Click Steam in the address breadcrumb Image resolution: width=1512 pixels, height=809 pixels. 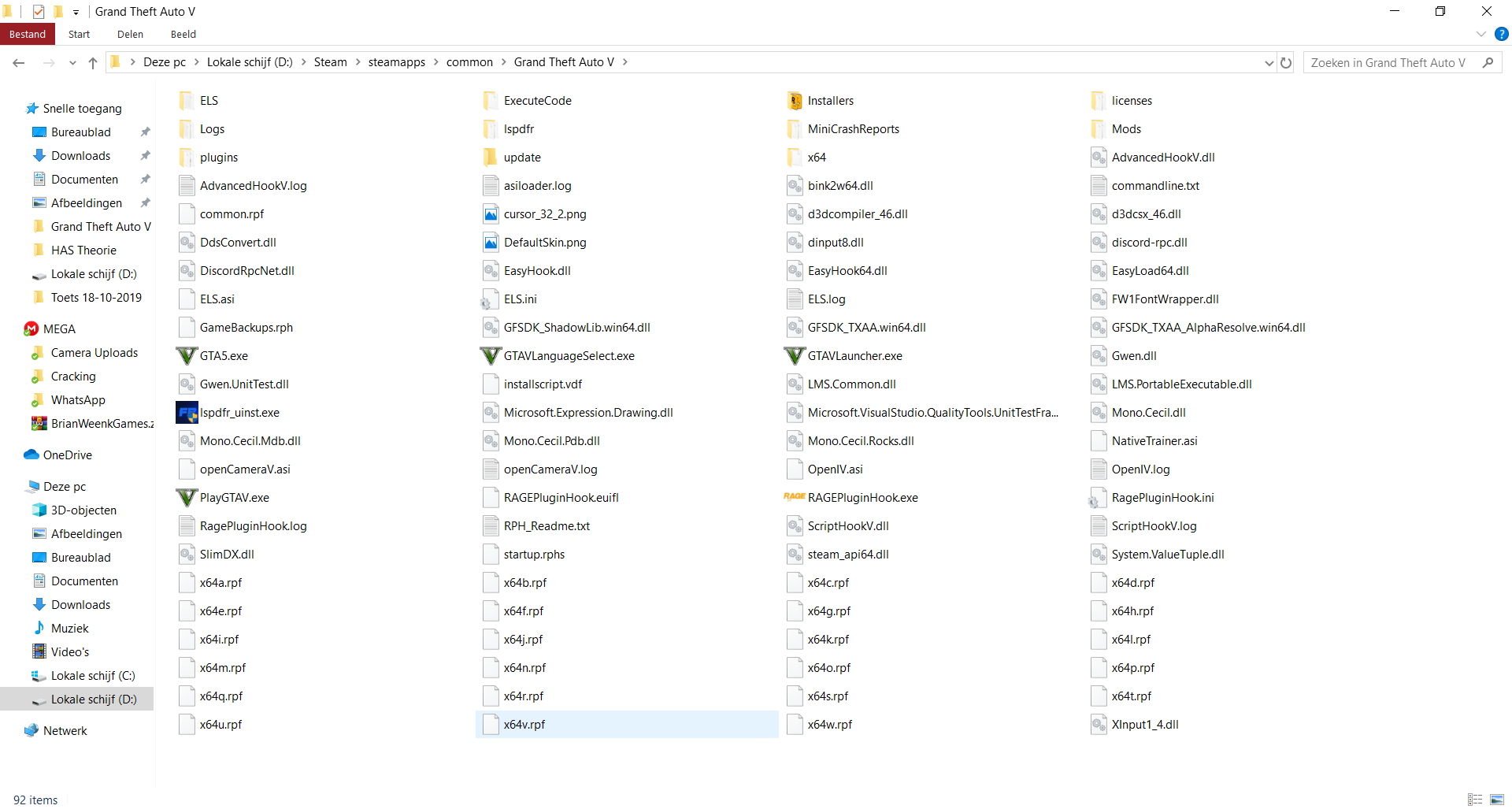pos(331,62)
